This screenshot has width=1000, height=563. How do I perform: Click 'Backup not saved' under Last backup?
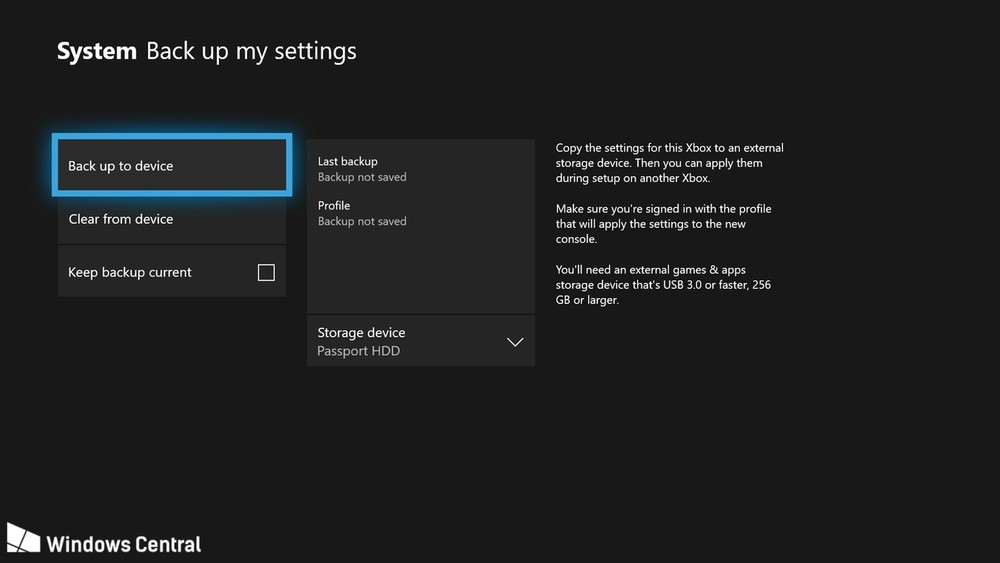click(362, 177)
